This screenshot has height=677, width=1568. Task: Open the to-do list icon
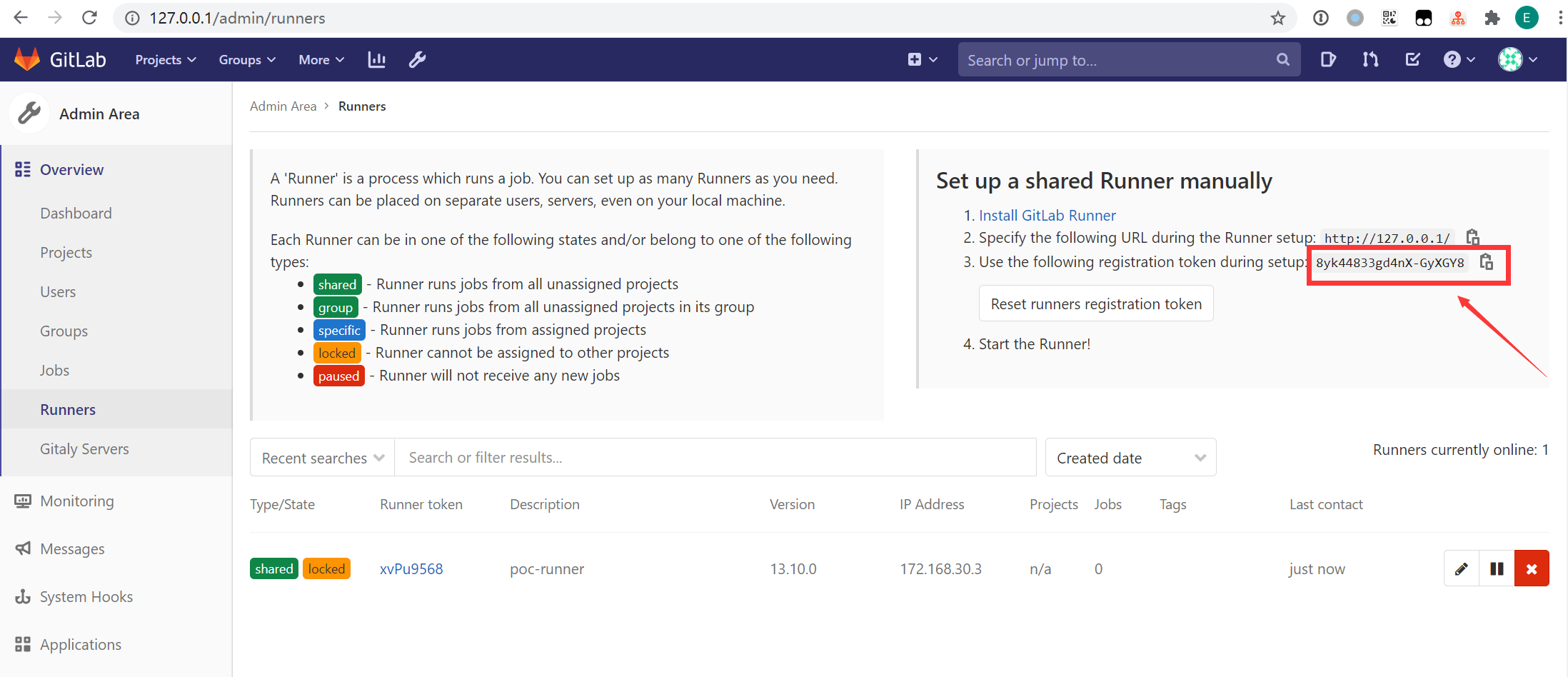click(1413, 60)
